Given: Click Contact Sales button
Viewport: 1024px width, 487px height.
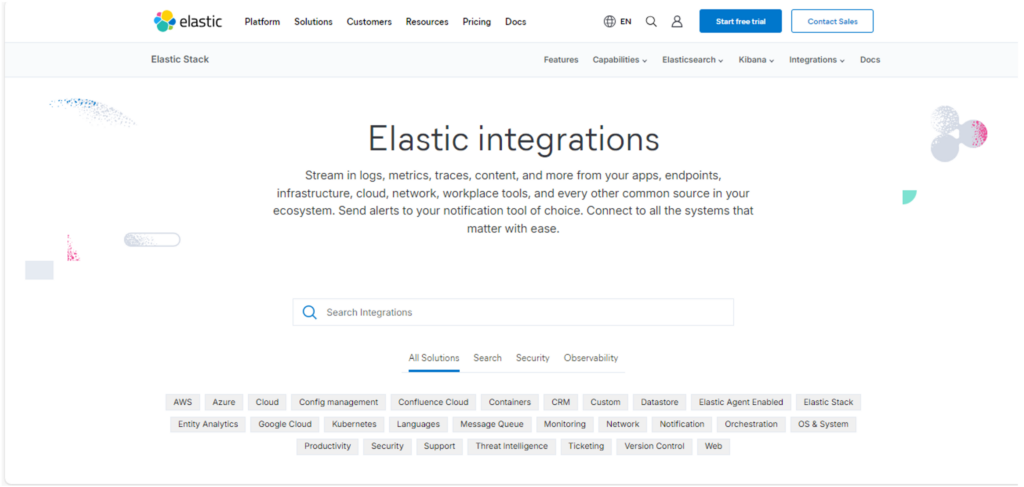Looking at the screenshot, I should coord(833,21).
